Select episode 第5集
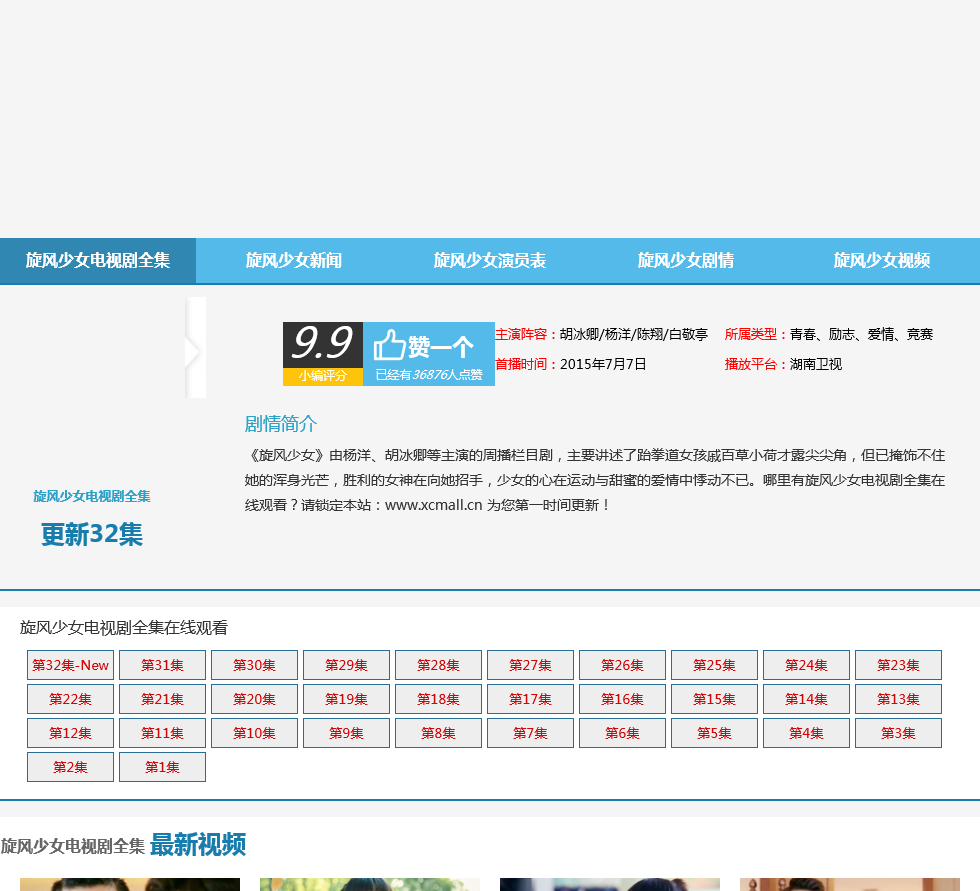 (x=714, y=733)
